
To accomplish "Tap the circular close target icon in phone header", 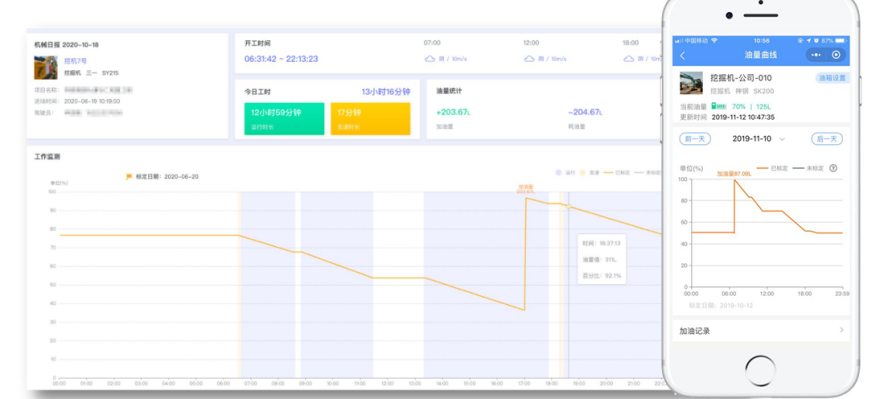I will point(836,55).
